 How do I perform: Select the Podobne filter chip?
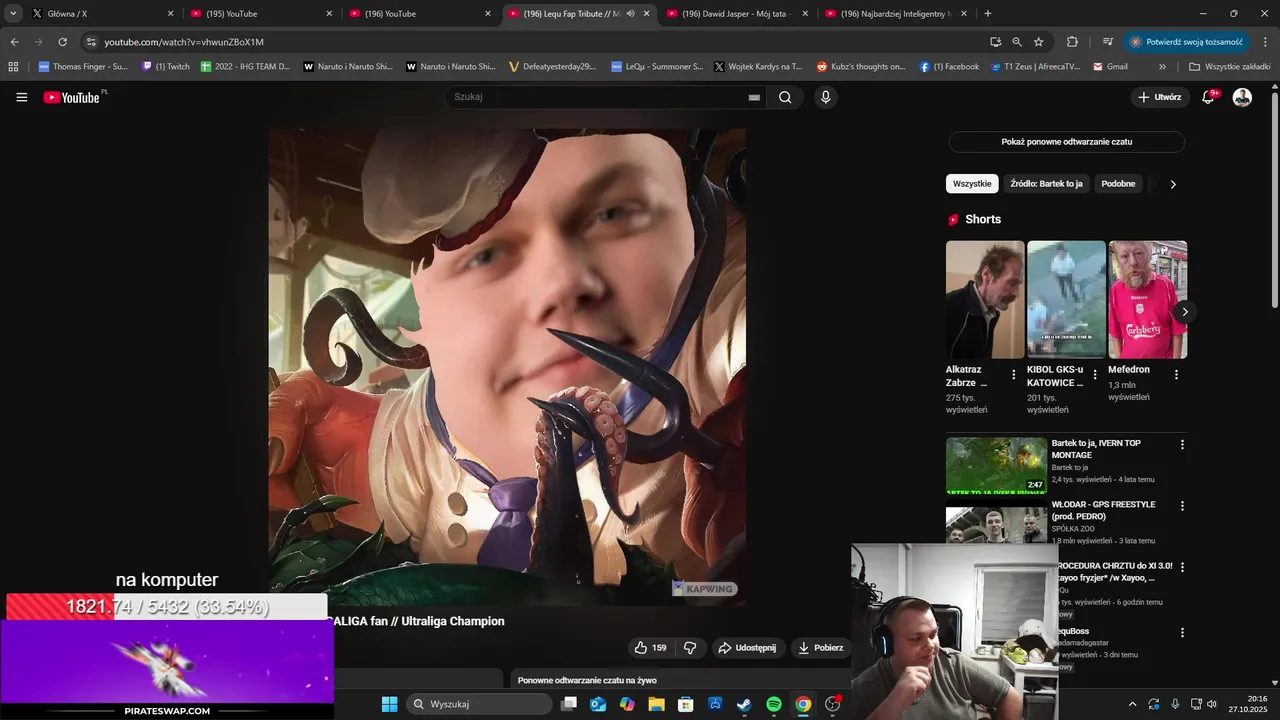1118,184
